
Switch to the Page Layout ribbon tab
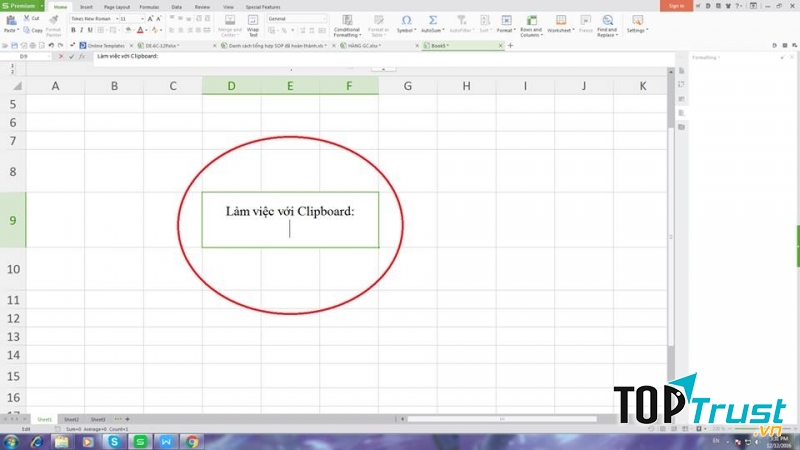[117, 6]
